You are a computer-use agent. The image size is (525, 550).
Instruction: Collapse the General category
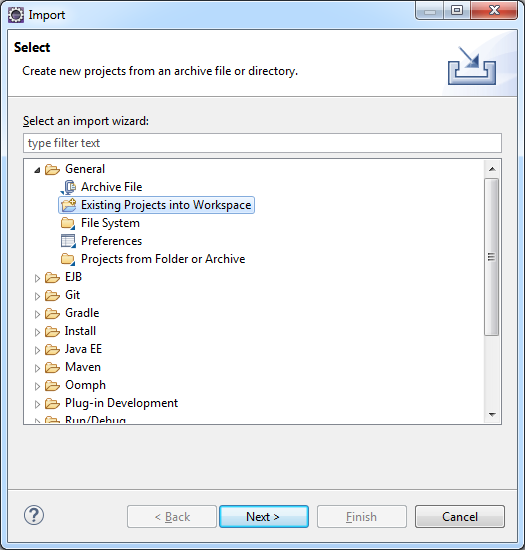click(37, 170)
